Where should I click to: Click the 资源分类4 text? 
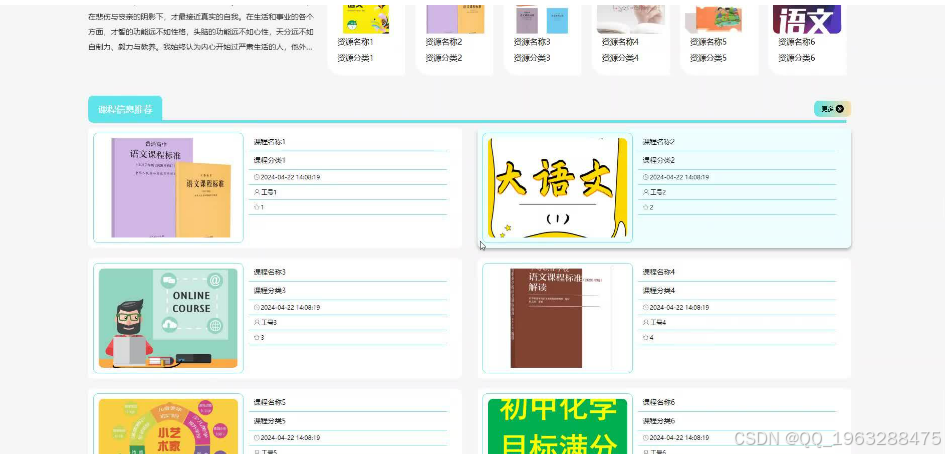point(620,58)
